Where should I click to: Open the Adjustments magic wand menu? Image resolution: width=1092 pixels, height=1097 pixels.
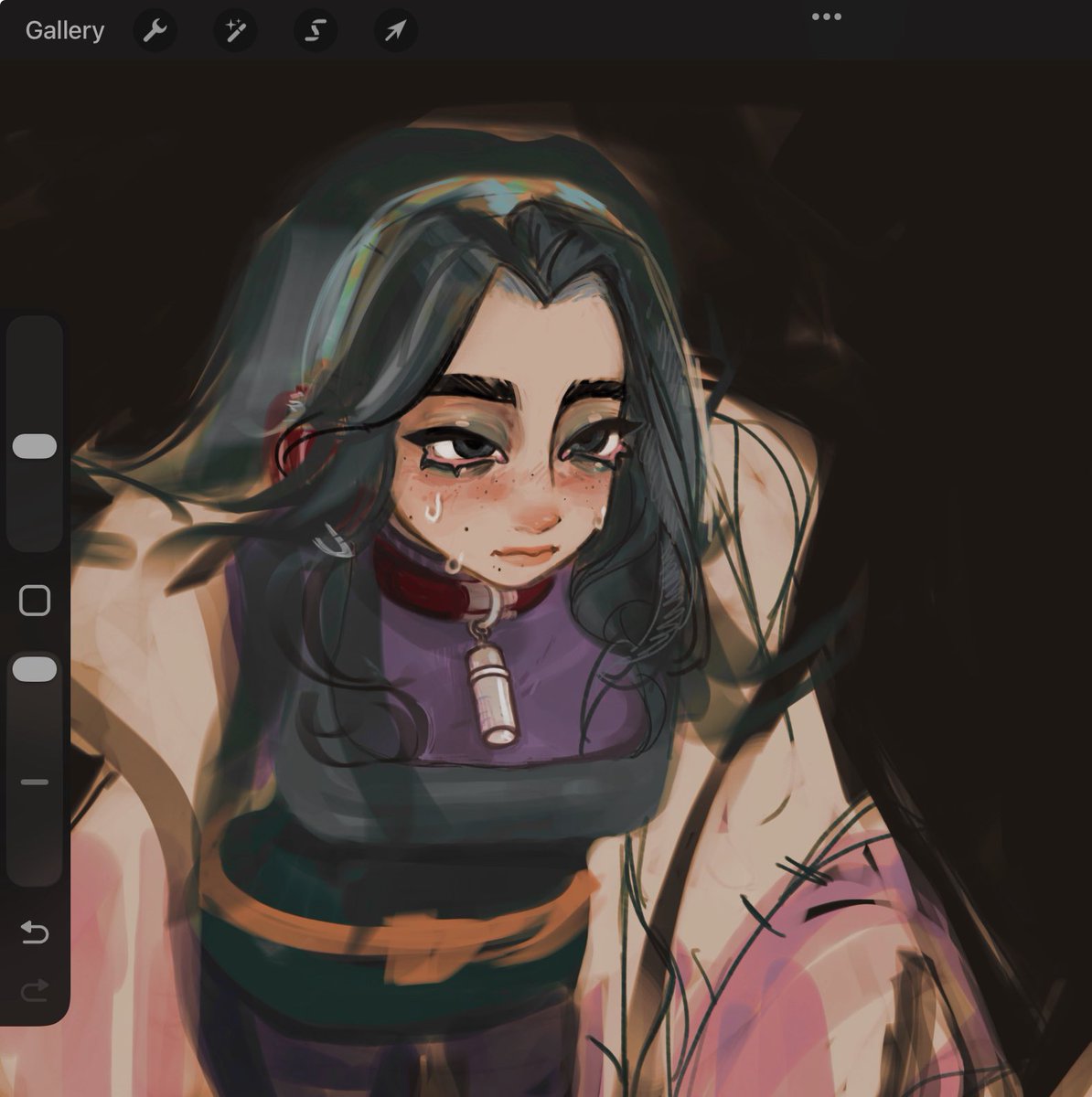235,31
